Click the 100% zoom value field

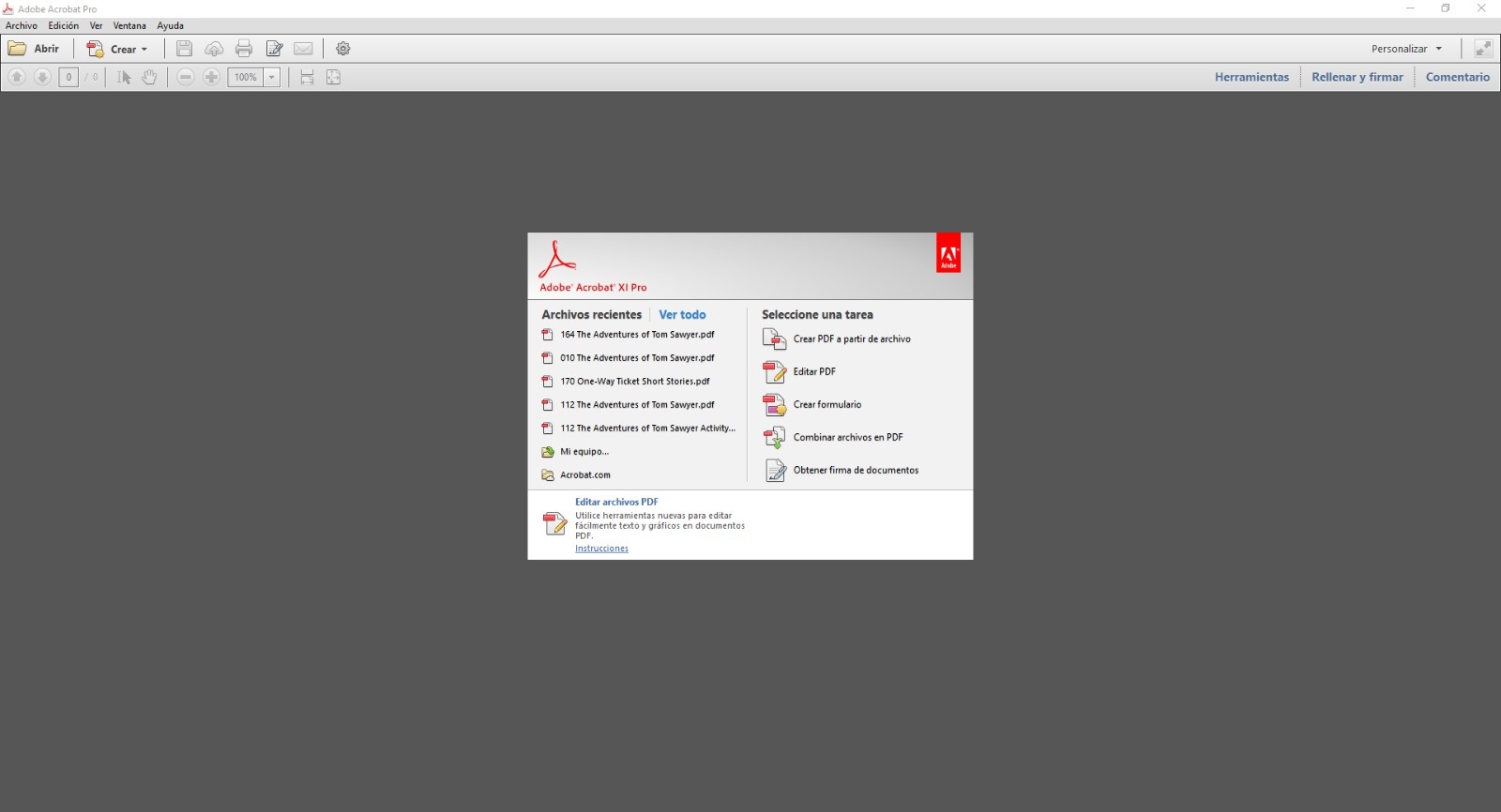click(246, 77)
